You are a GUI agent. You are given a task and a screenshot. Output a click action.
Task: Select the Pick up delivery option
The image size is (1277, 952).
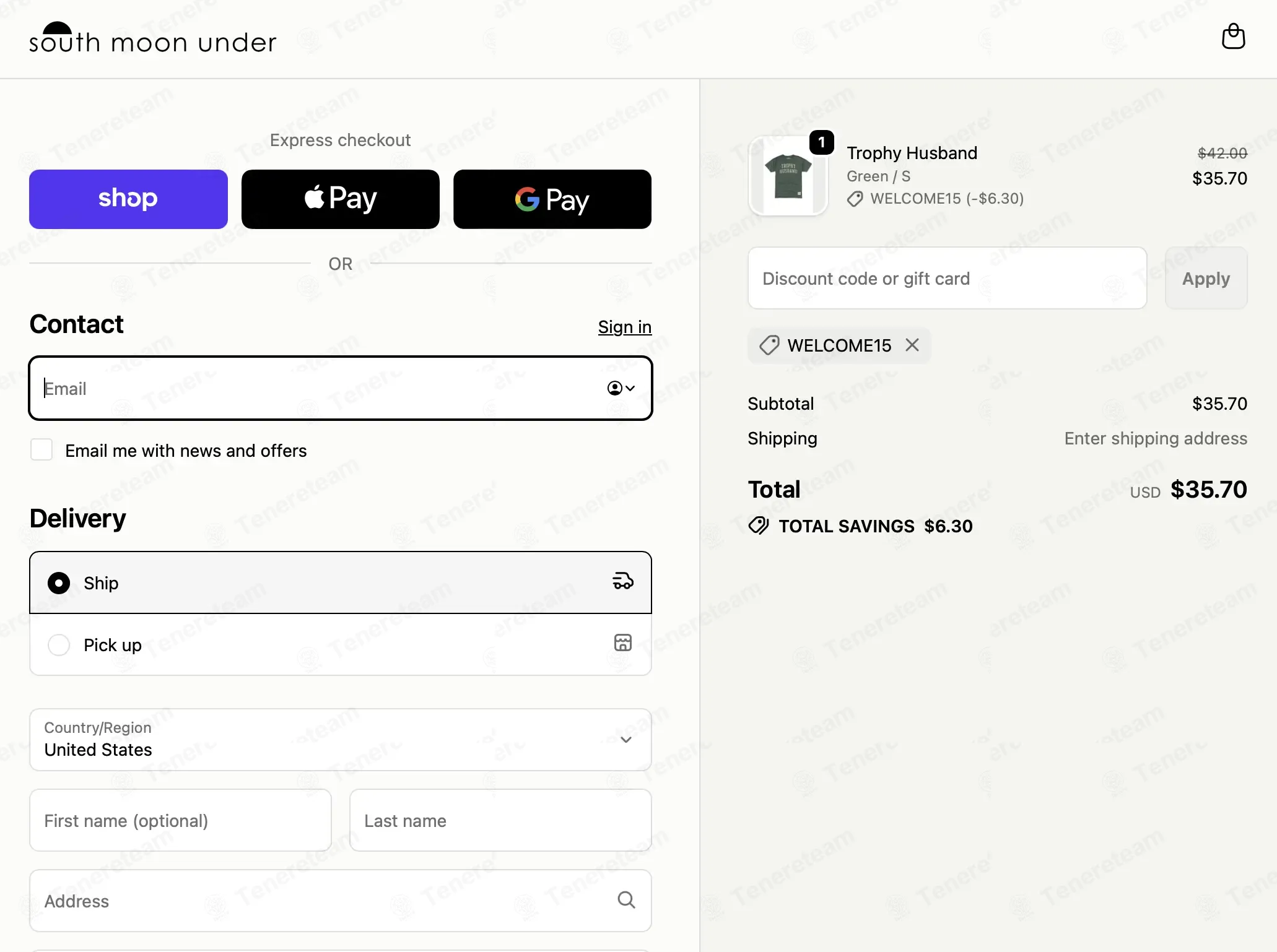click(x=341, y=644)
